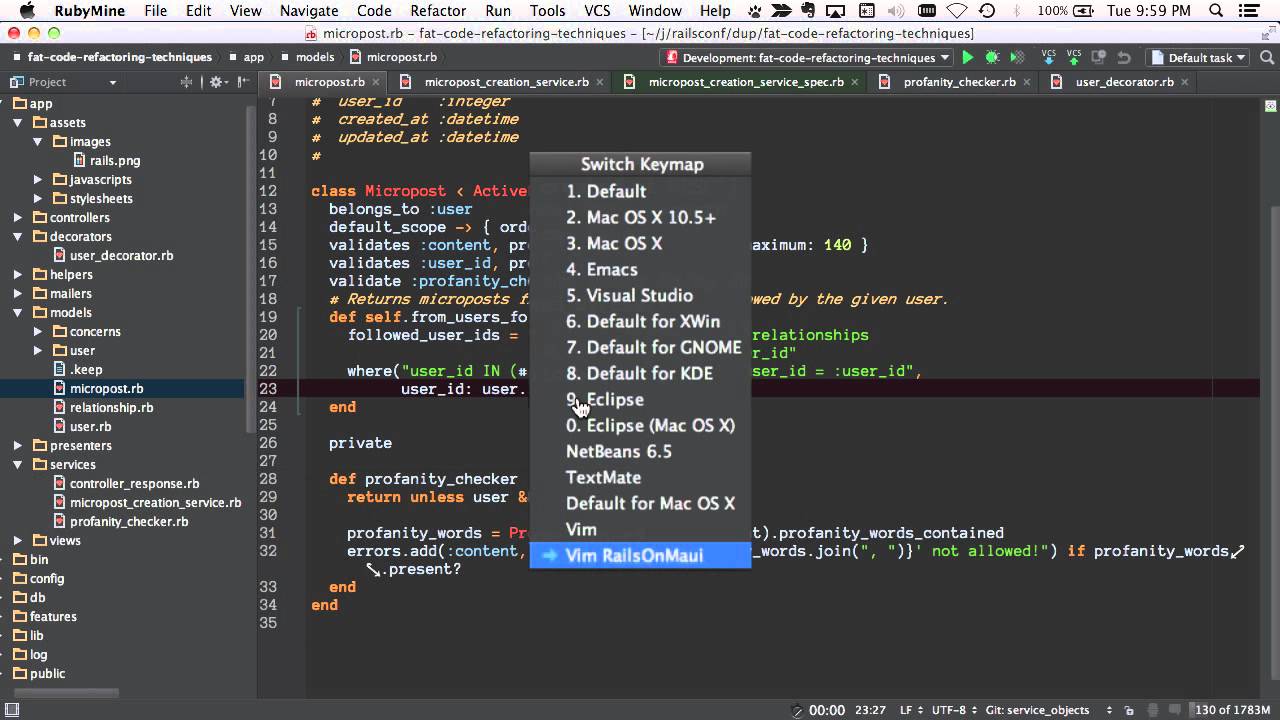Screen dimensions: 1280x720
Task: Open the Refactor menu
Action: 438,11
